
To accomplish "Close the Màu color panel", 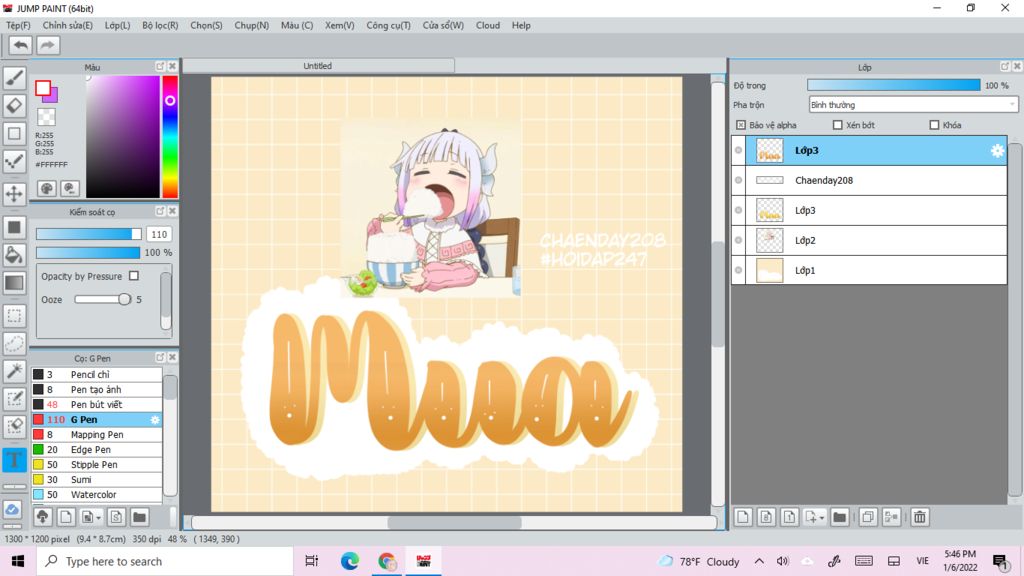I will pos(172,67).
